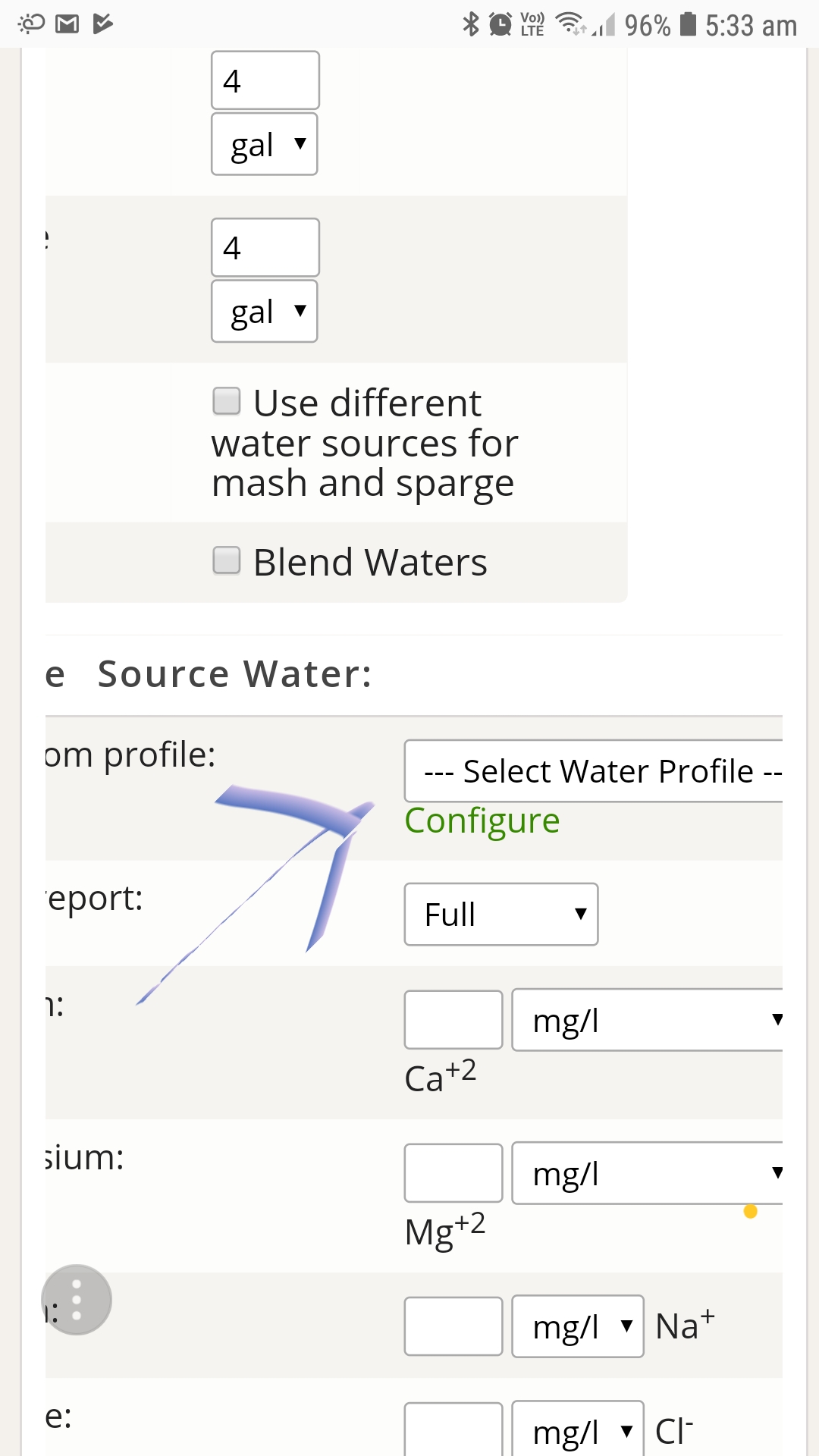Viewport: 819px width, 1456px height.
Task: Click the second volume field showing 4
Action: 265,248
